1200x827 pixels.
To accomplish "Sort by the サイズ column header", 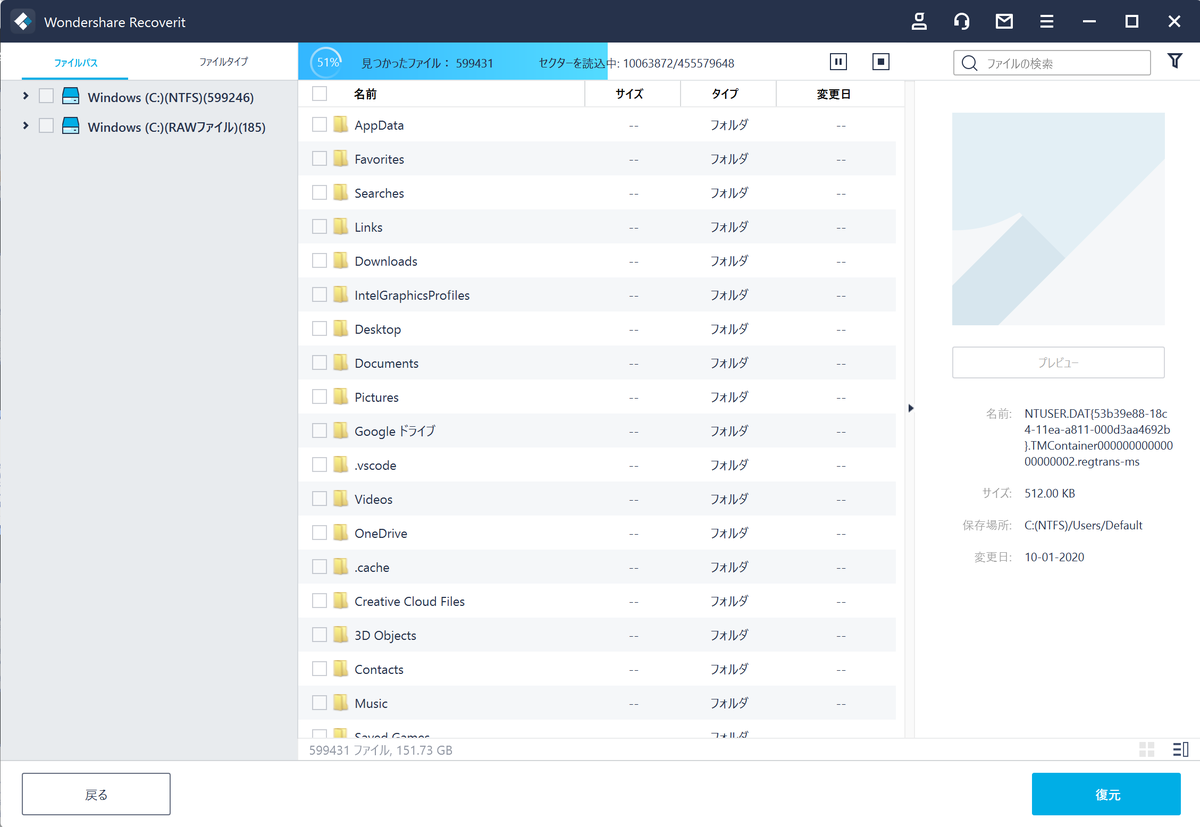I will (629, 94).
